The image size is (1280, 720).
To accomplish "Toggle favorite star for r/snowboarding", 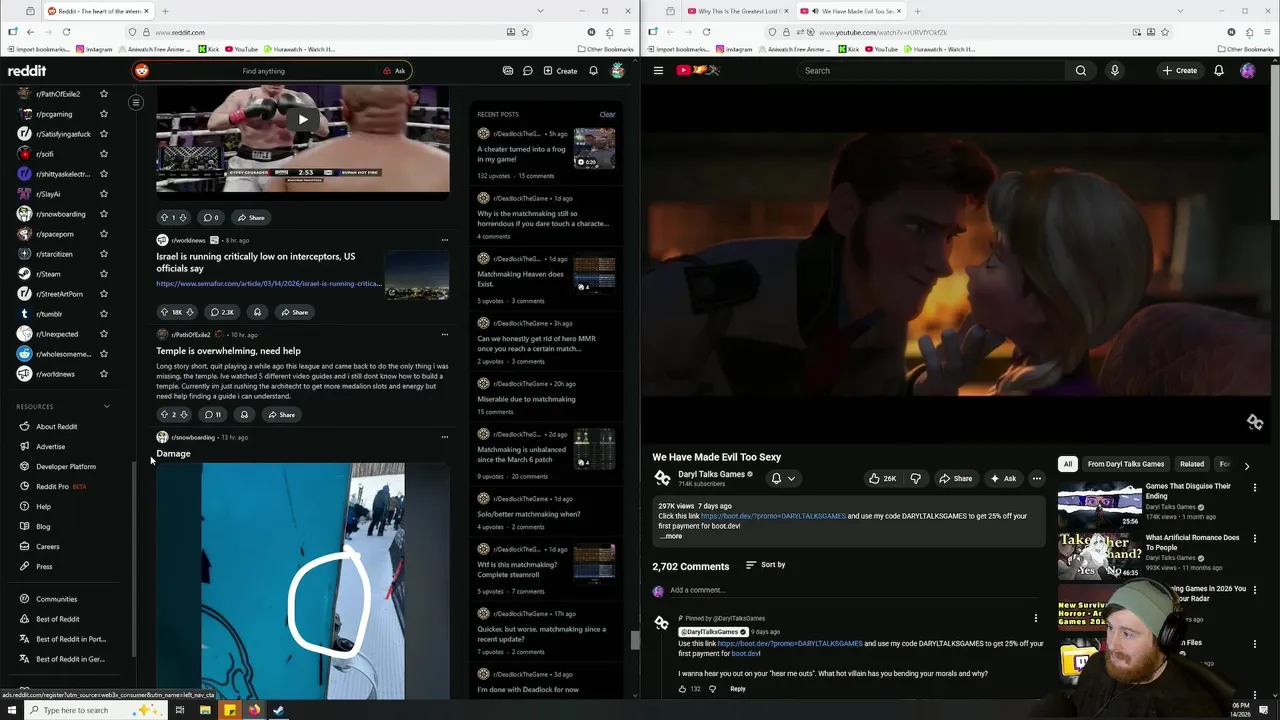I will click(103, 214).
